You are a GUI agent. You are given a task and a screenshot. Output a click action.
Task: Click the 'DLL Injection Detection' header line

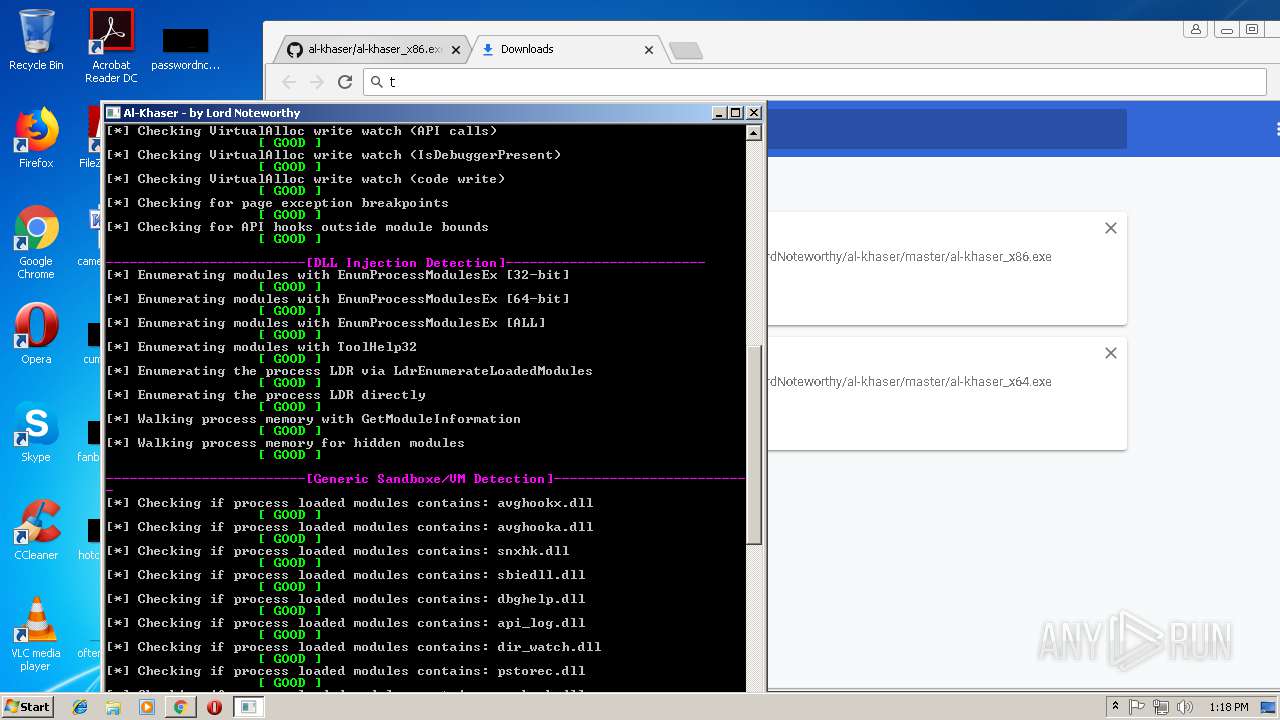coord(405,263)
